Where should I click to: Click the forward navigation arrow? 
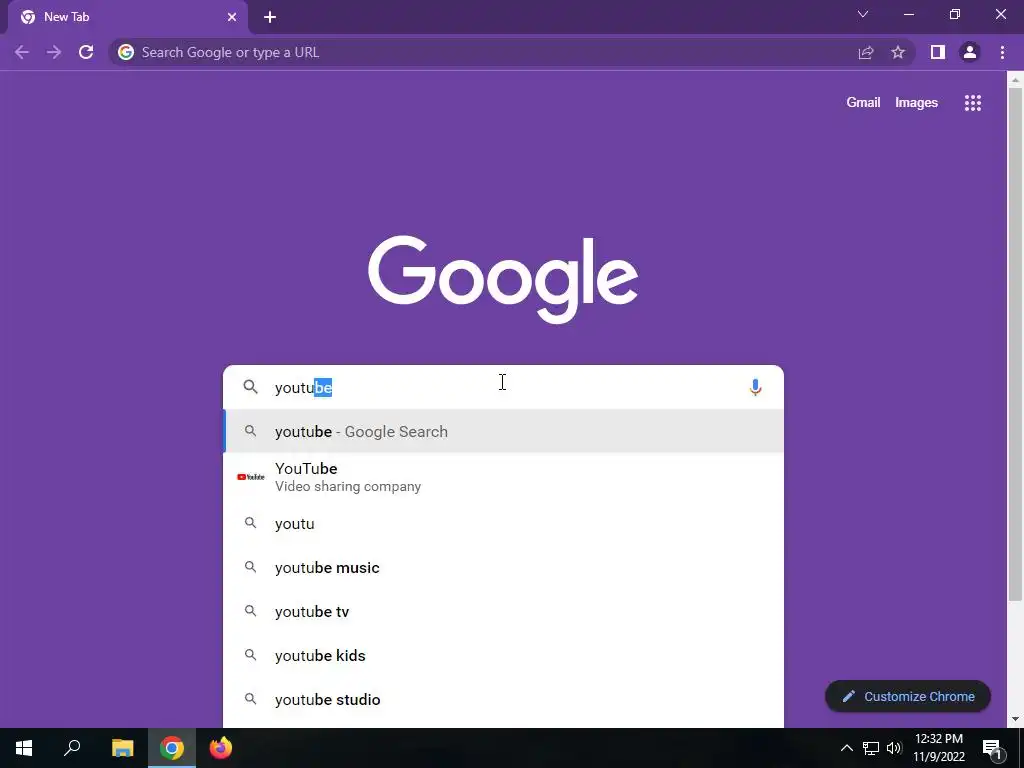pos(54,52)
